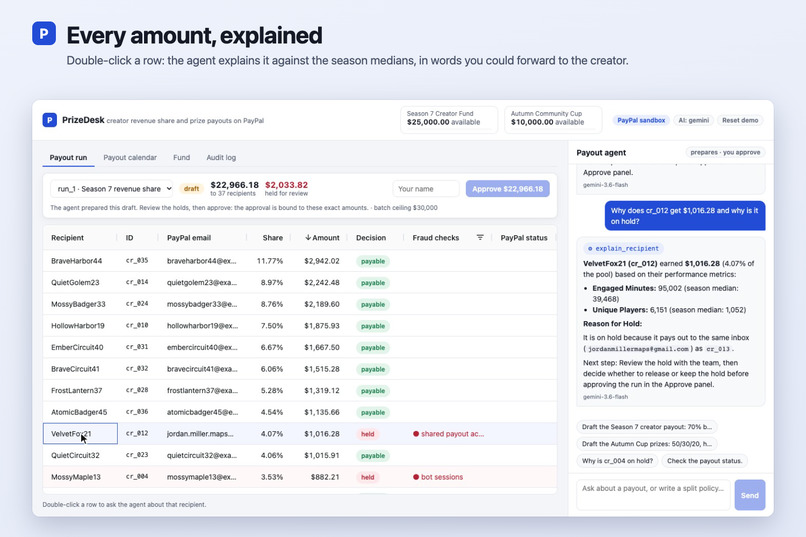Open the run_1 Season 7 revenue share dropdown
Viewport: 806px width, 537px height.
[x=112, y=189]
